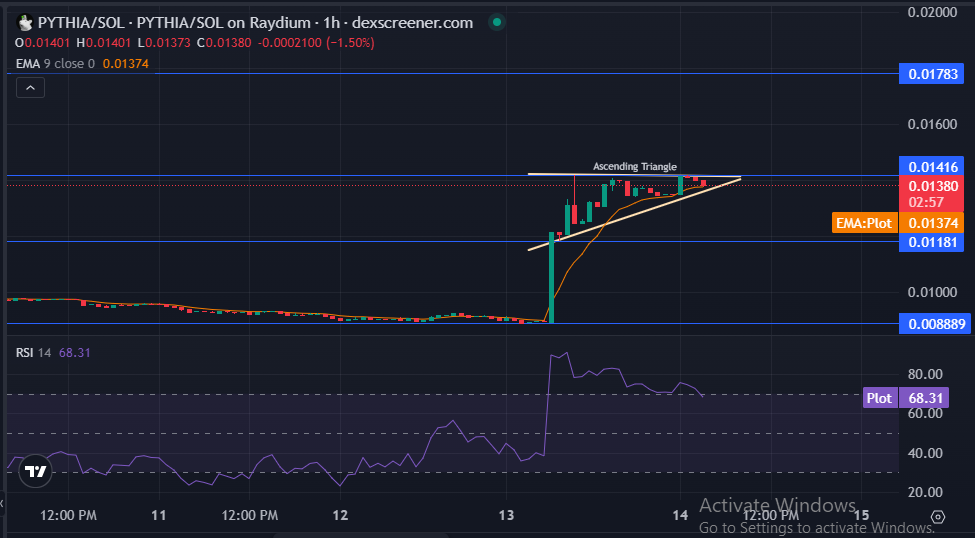975x538 pixels.
Task: Click the 11 date label on time axis
Action: (159, 516)
